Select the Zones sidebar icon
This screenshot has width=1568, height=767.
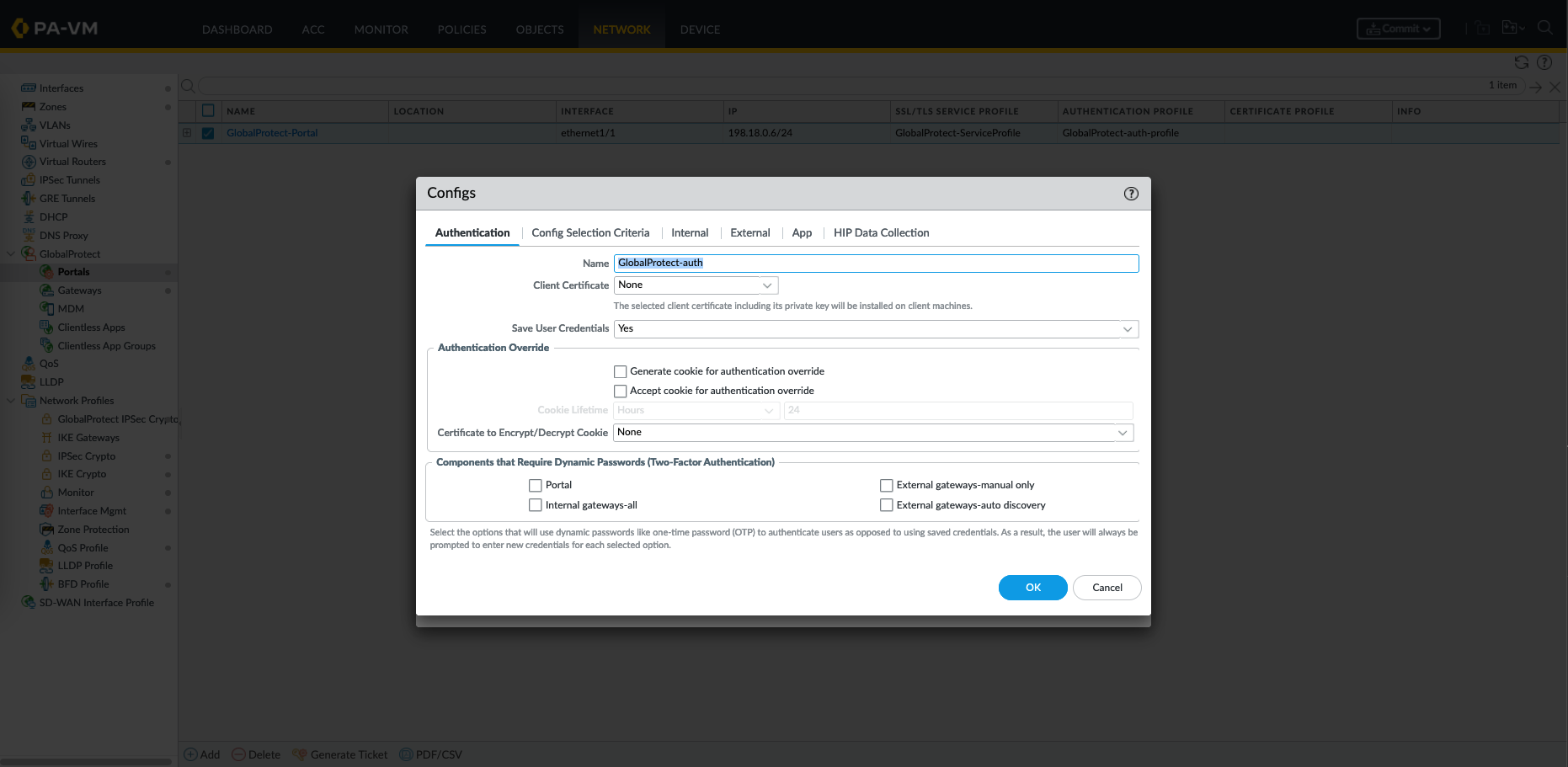click(29, 107)
